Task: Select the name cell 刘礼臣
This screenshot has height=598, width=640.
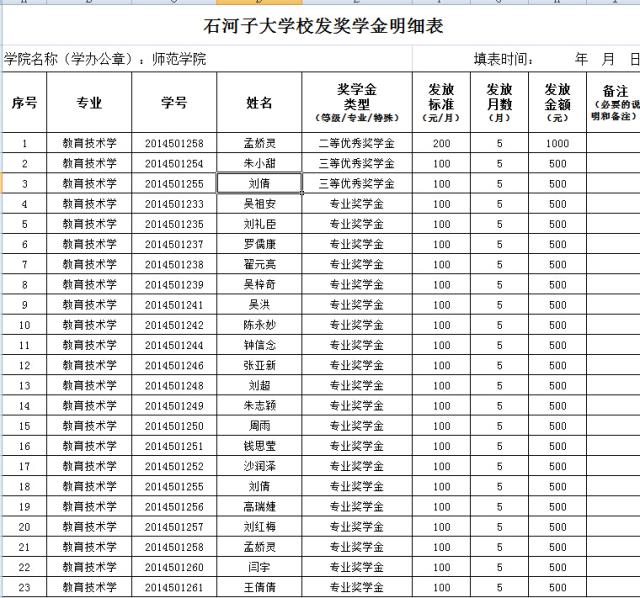Action: click(x=259, y=224)
